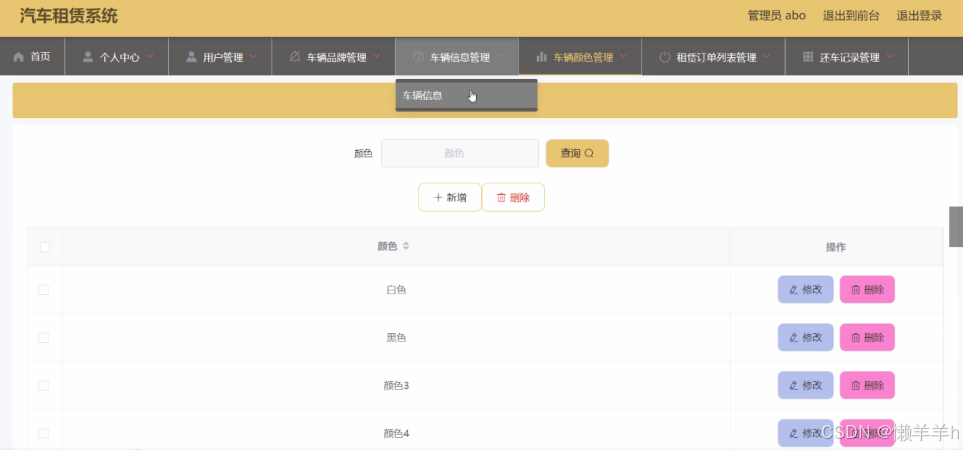Click the trash icon in 黑色 row
This screenshot has height=450, width=963.
point(856,338)
